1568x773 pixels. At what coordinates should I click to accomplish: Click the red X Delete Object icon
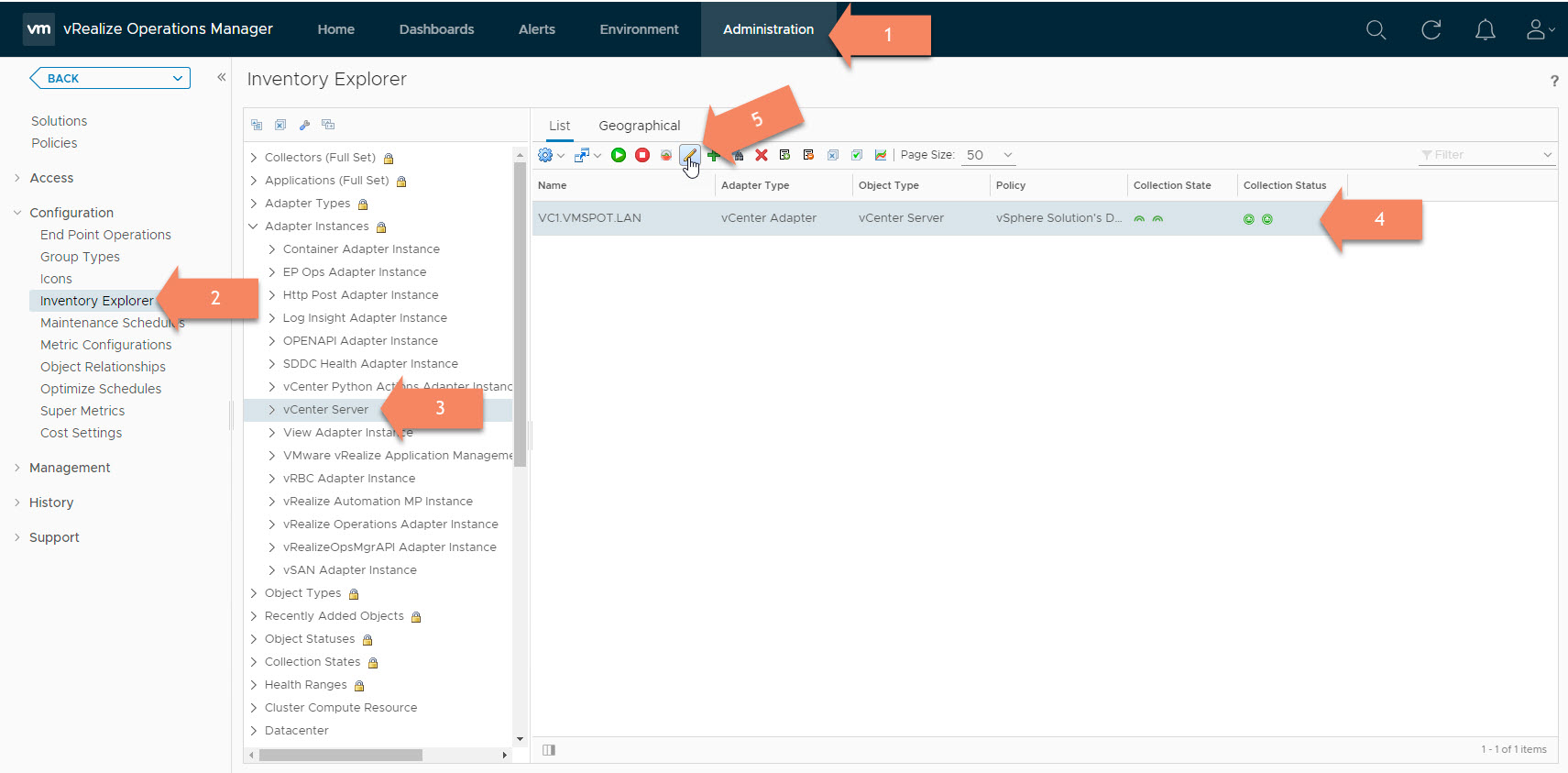pos(762,155)
